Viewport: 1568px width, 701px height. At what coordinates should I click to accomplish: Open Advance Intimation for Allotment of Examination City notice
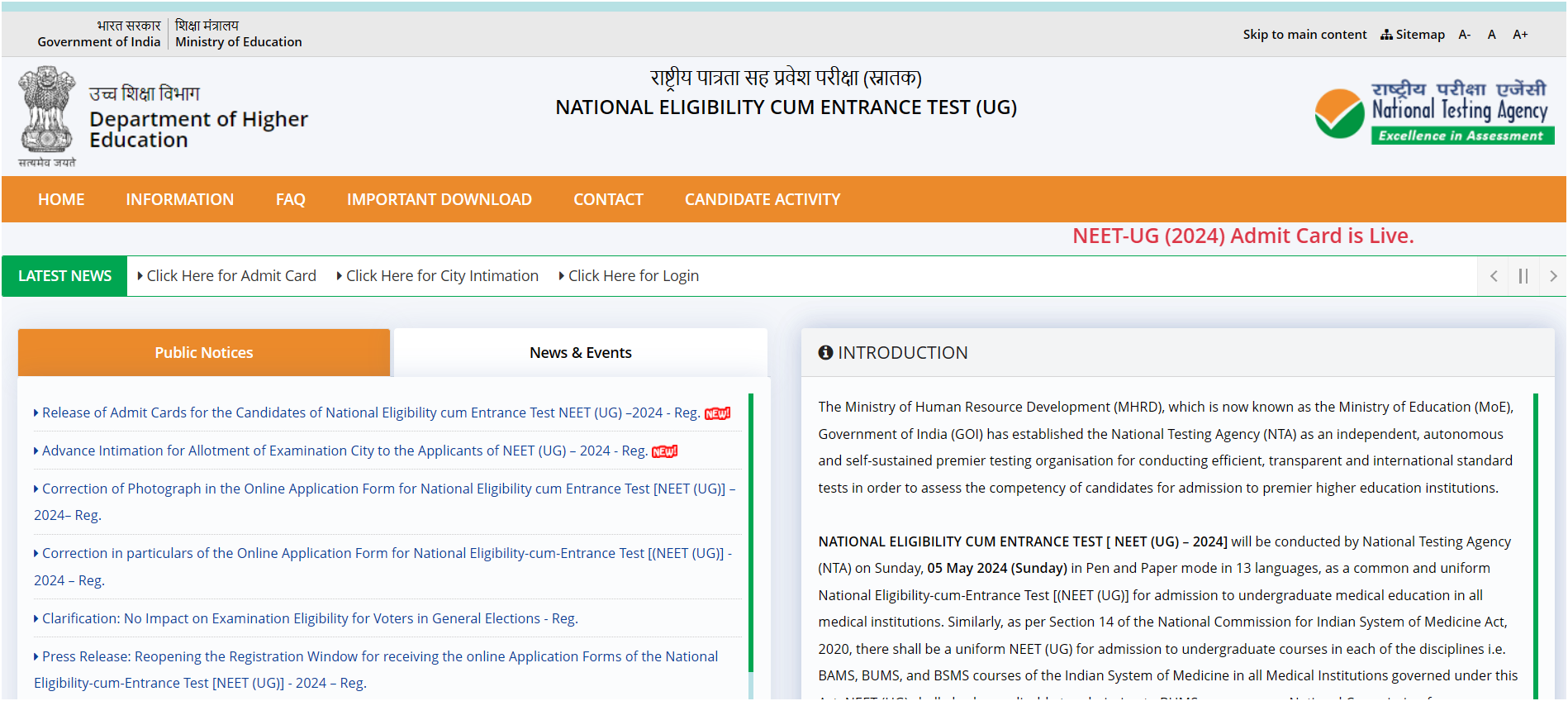click(340, 451)
